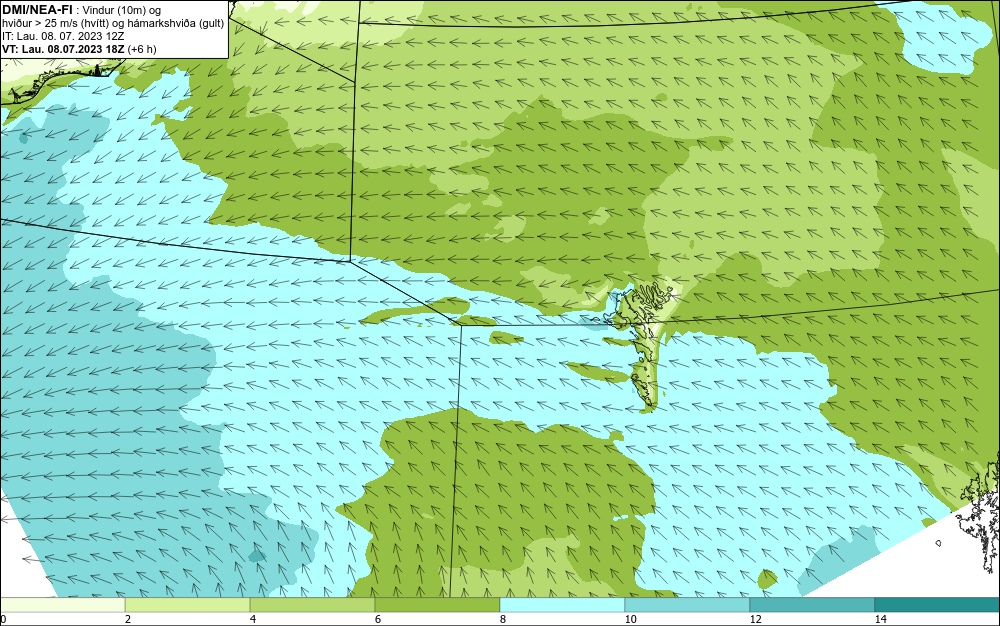Click the 12–14 m/s darker teal legend swatch
The height and width of the screenshot is (626, 1000).
[x=812, y=605]
